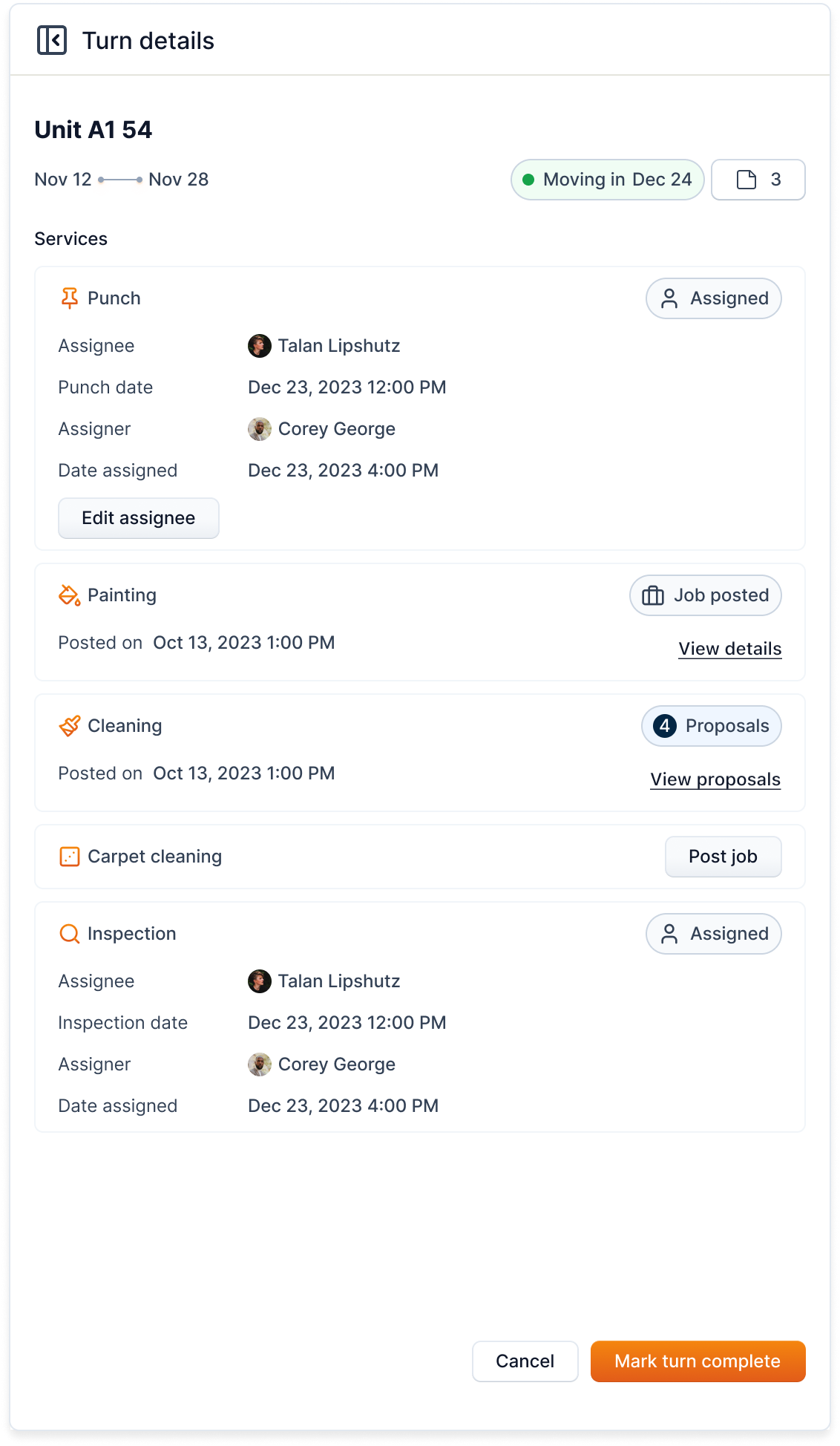Click Moving in Dec 24 status pill

click(x=607, y=180)
